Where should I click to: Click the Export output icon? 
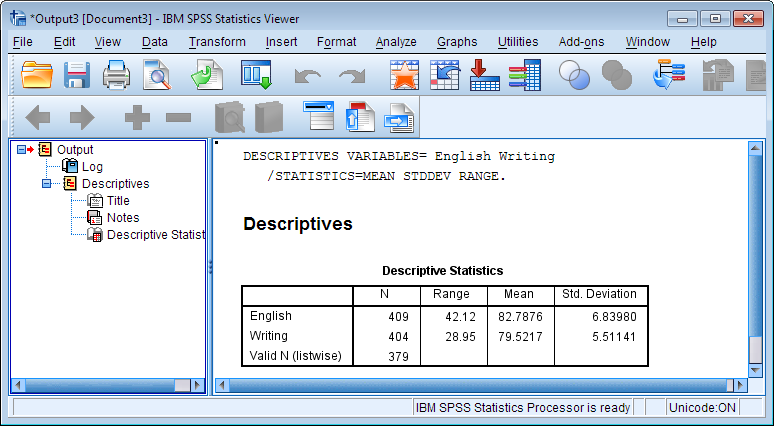[207, 75]
